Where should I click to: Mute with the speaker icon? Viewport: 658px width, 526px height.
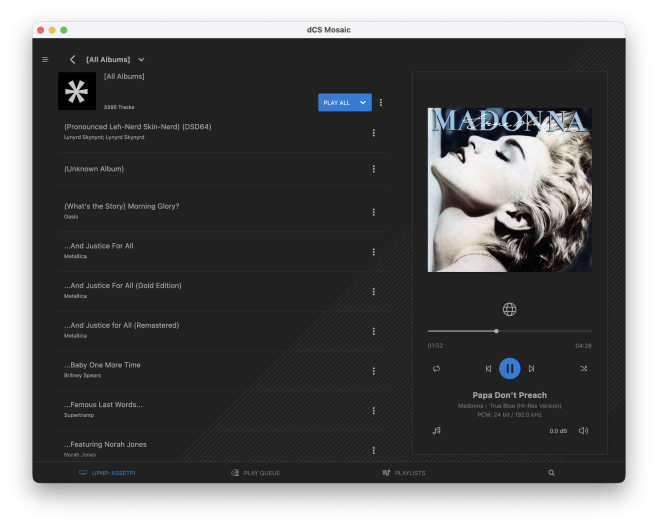[583, 431]
